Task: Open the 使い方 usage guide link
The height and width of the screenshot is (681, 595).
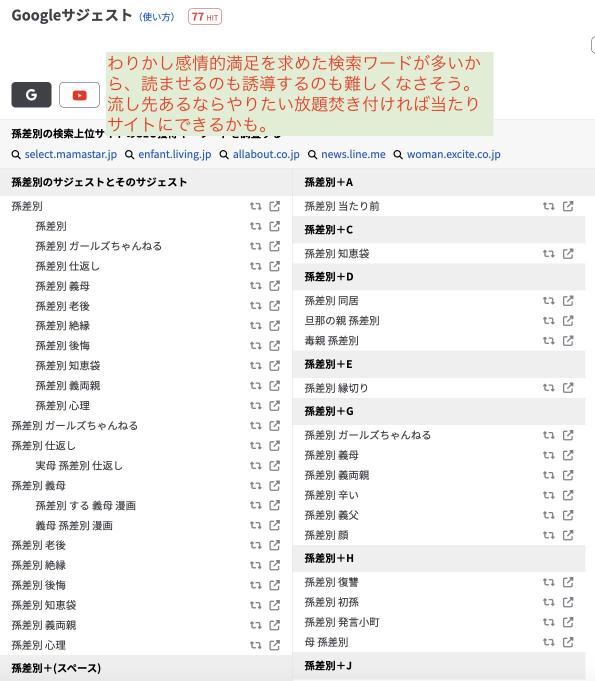Action: tap(157, 17)
